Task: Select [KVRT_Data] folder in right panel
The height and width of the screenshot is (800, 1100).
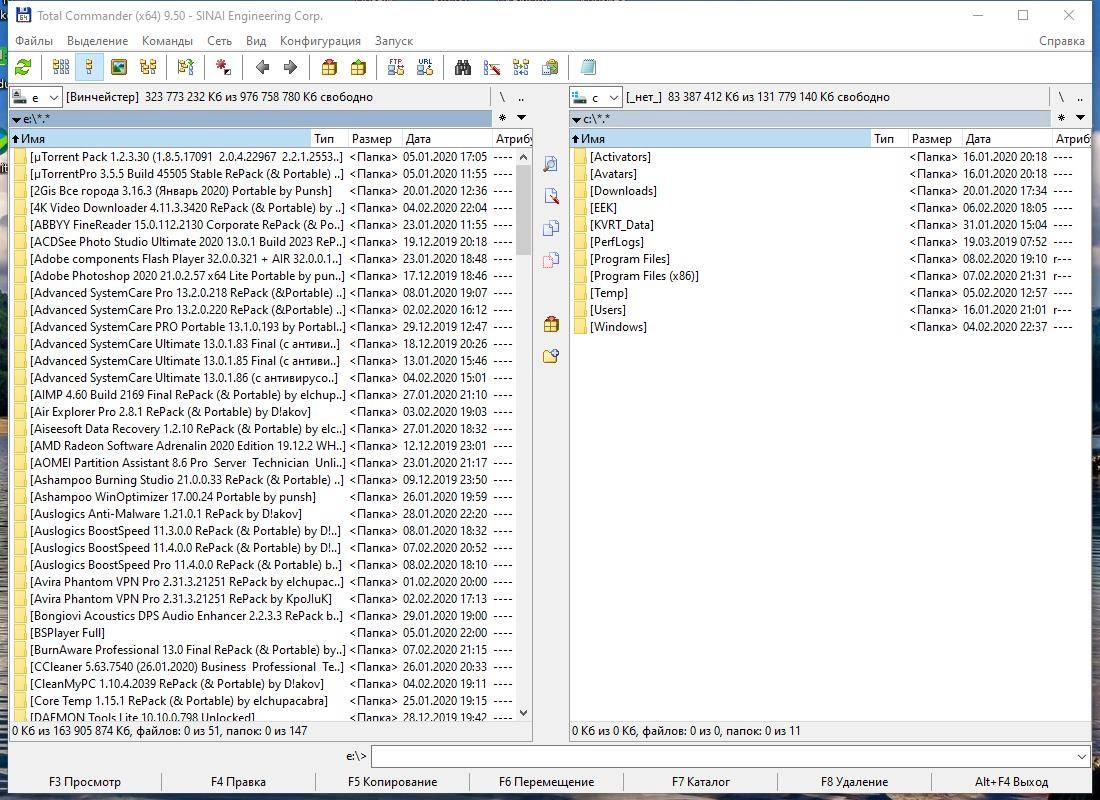Action: coord(622,225)
